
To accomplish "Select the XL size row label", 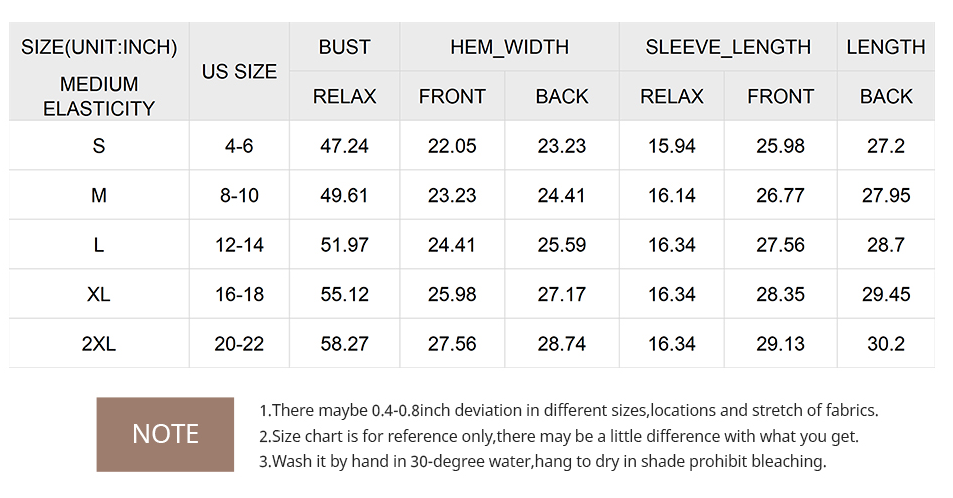I will pos(98,294).
